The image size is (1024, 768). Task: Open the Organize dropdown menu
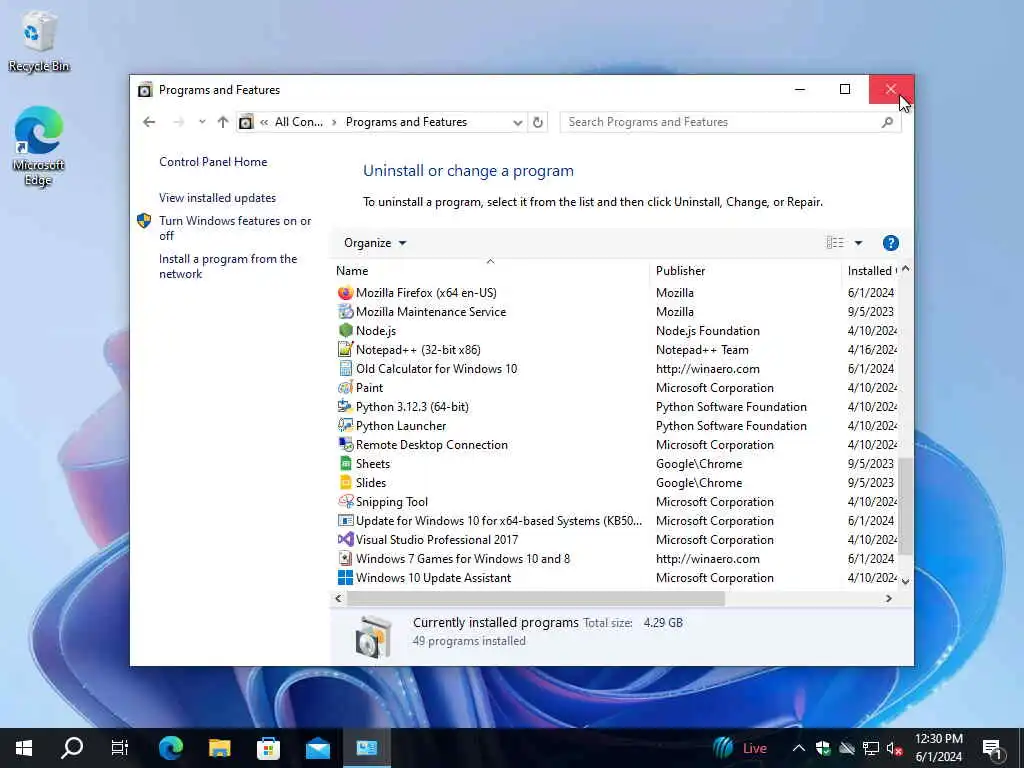375,243
